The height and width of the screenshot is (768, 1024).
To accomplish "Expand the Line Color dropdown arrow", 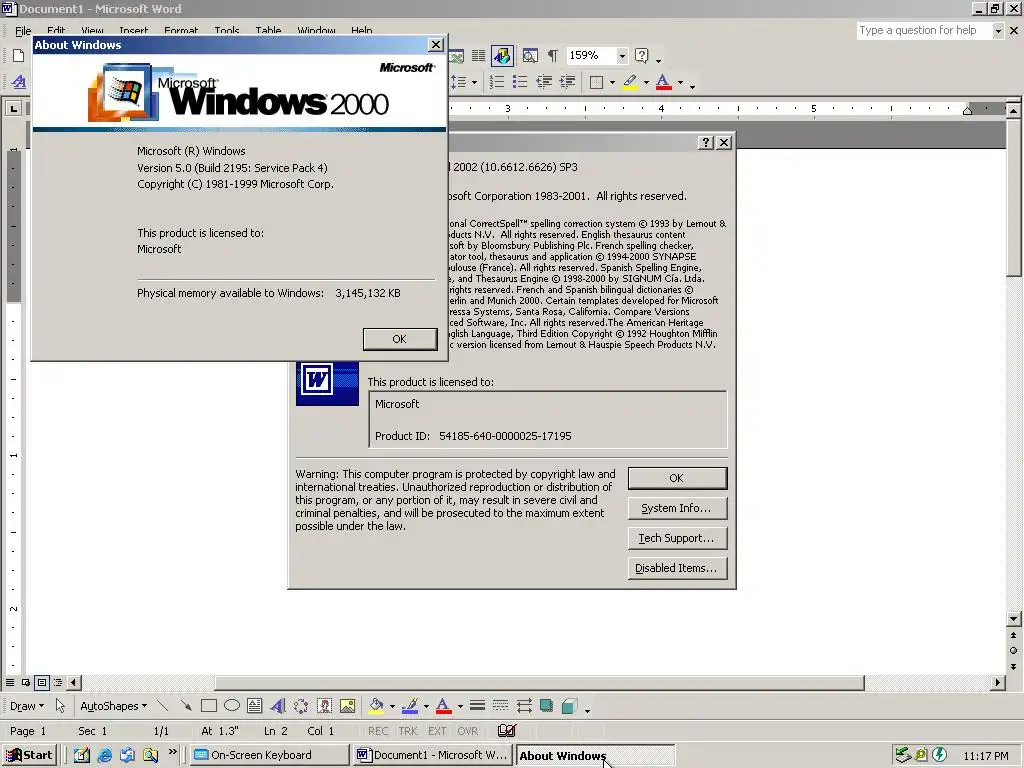I will (x=426, y=706).
